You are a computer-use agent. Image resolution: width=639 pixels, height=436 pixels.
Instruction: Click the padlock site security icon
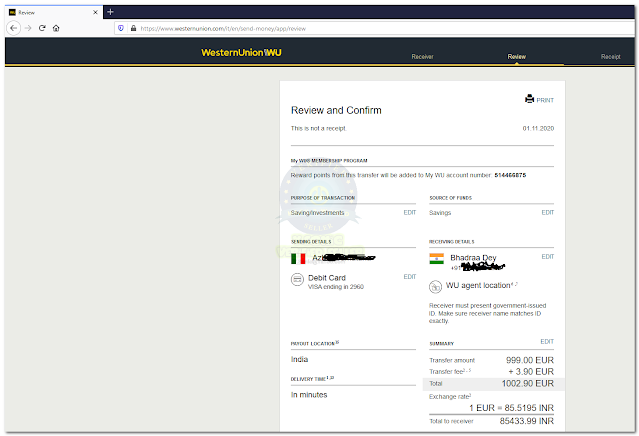click(133, 28)
